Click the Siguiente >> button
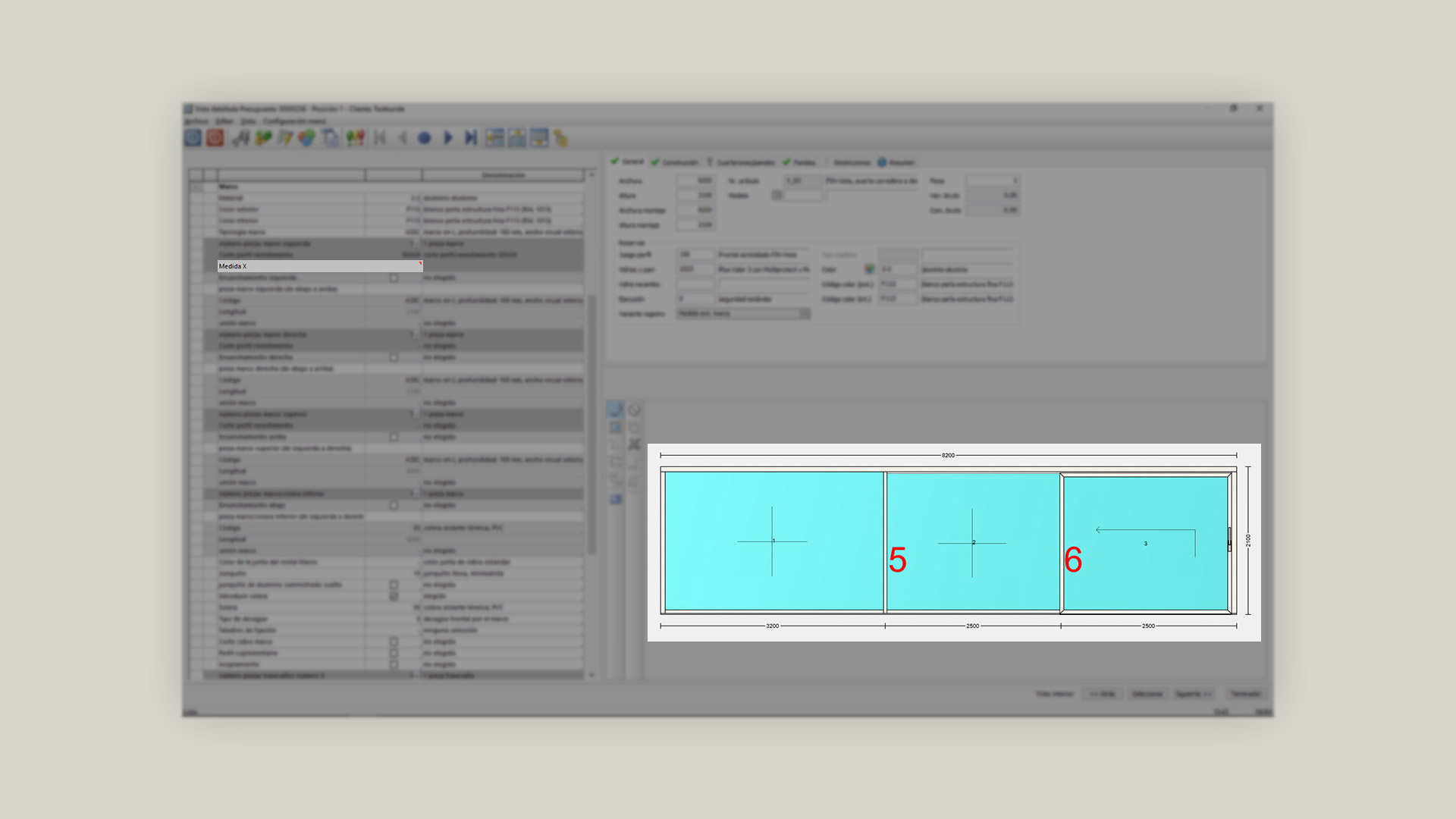Screen dimensions: 1456x819 (x=1194, y=694)
